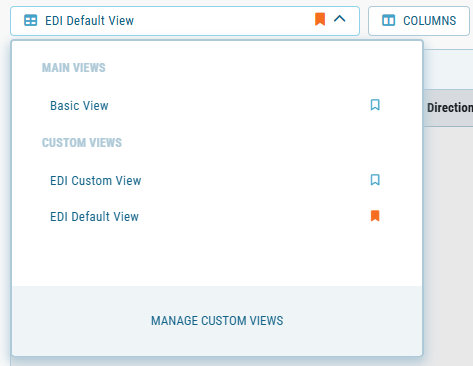Click the EDI Default View selector field text

coord(89,21)
